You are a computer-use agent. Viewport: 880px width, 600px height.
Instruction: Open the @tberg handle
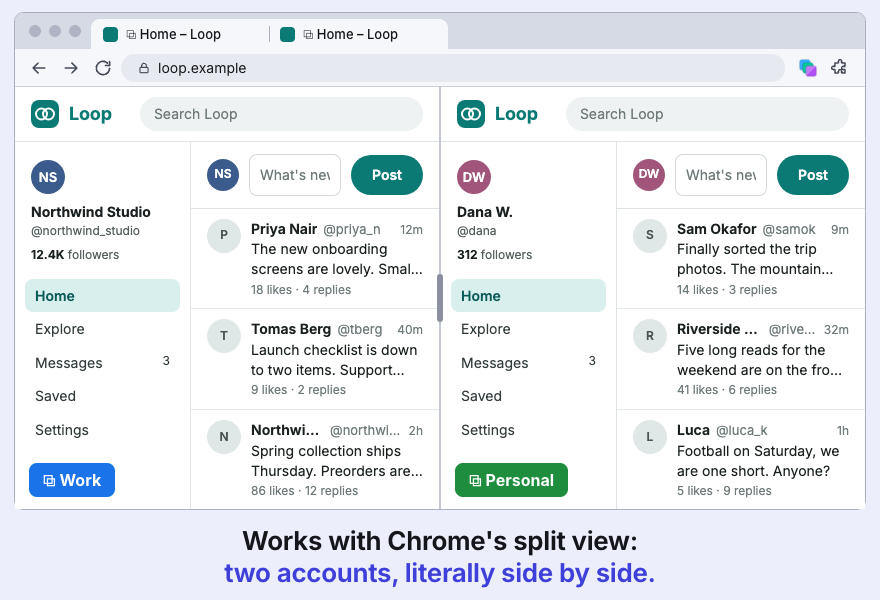point(359,329)
